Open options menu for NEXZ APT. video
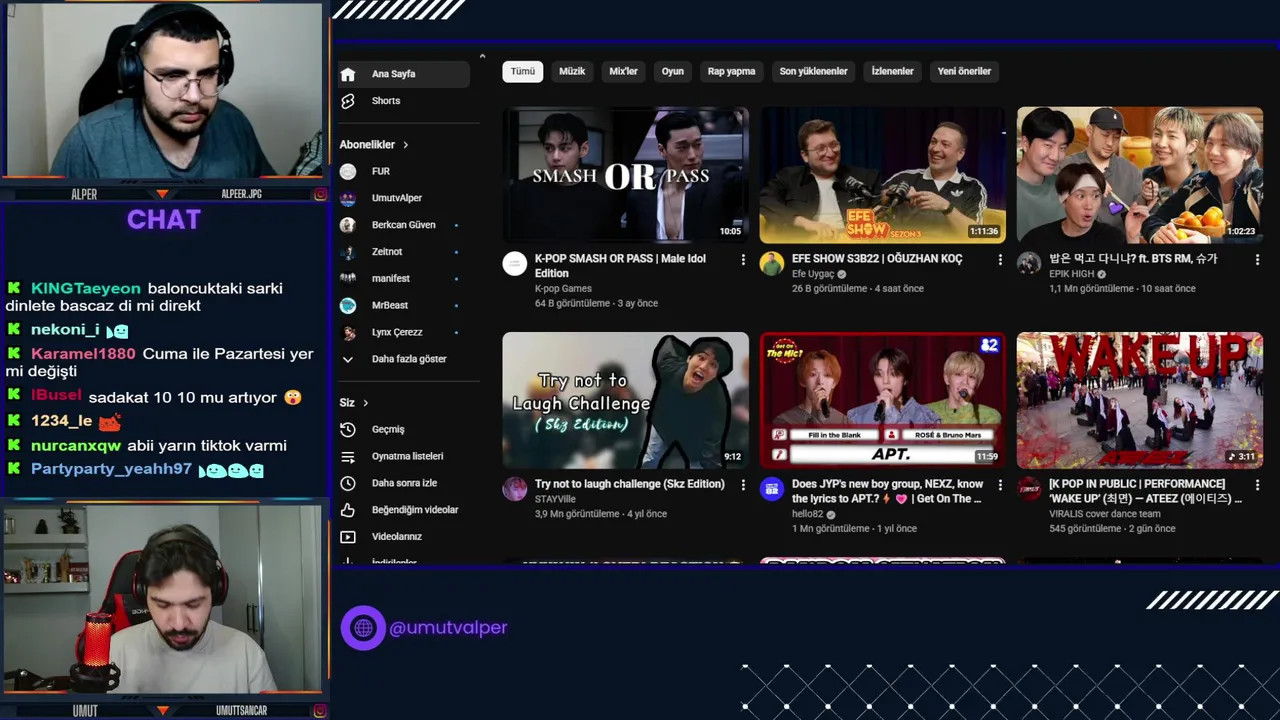 pos(999,485)
